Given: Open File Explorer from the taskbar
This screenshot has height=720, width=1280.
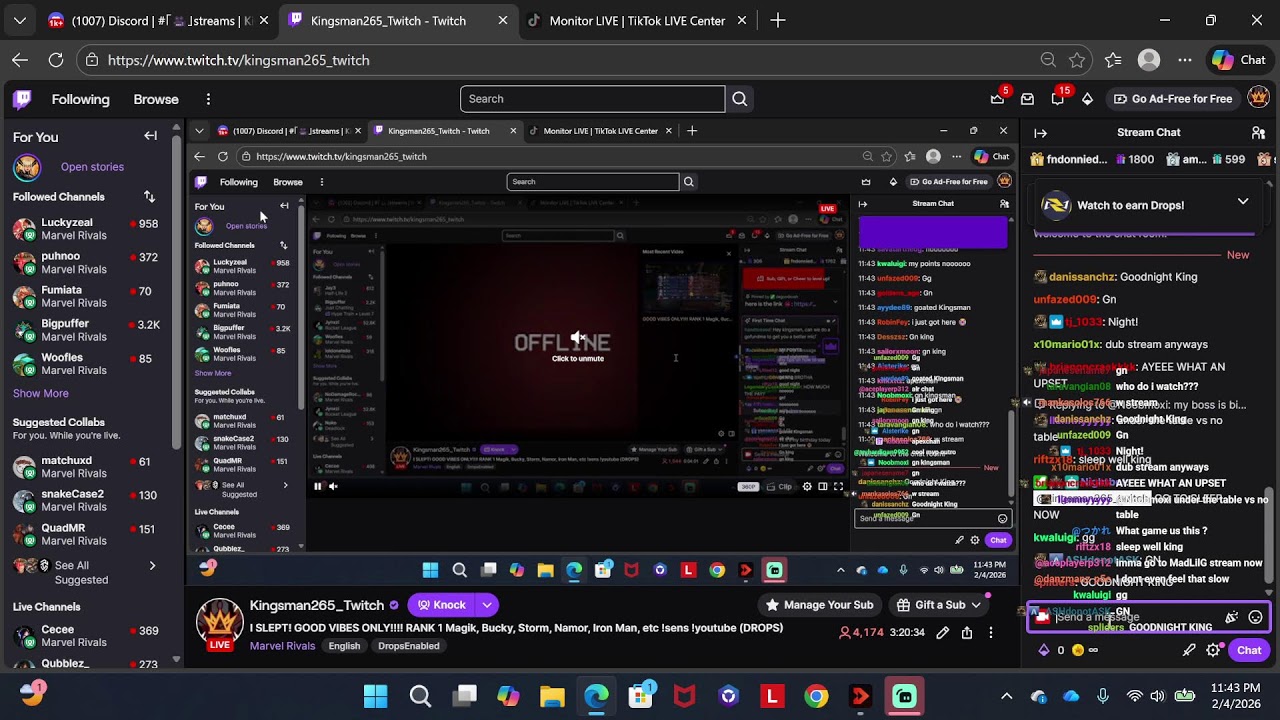Looking at the screenshot, I should [x=552, y=696].
